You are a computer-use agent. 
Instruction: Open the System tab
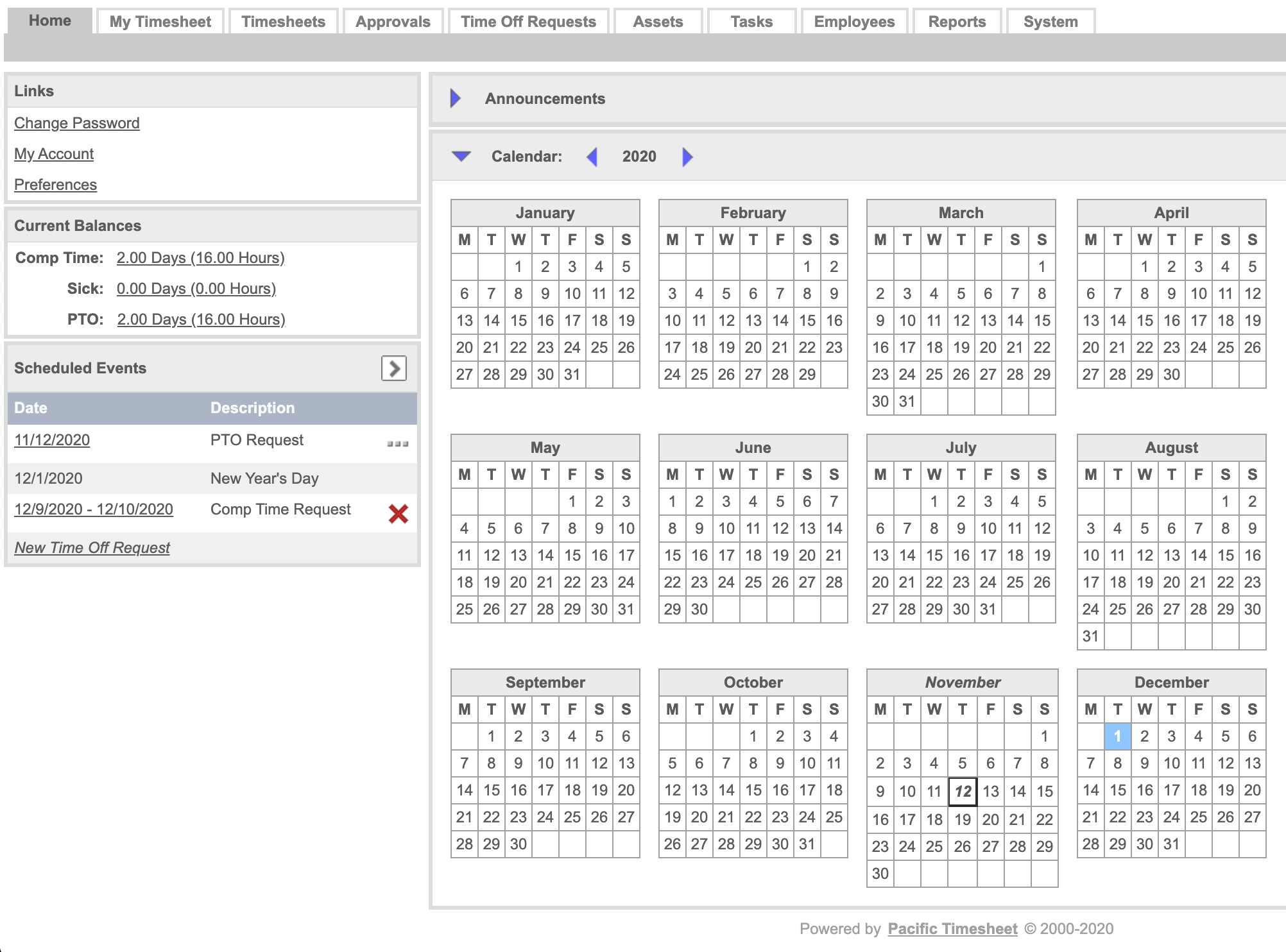1050,22
